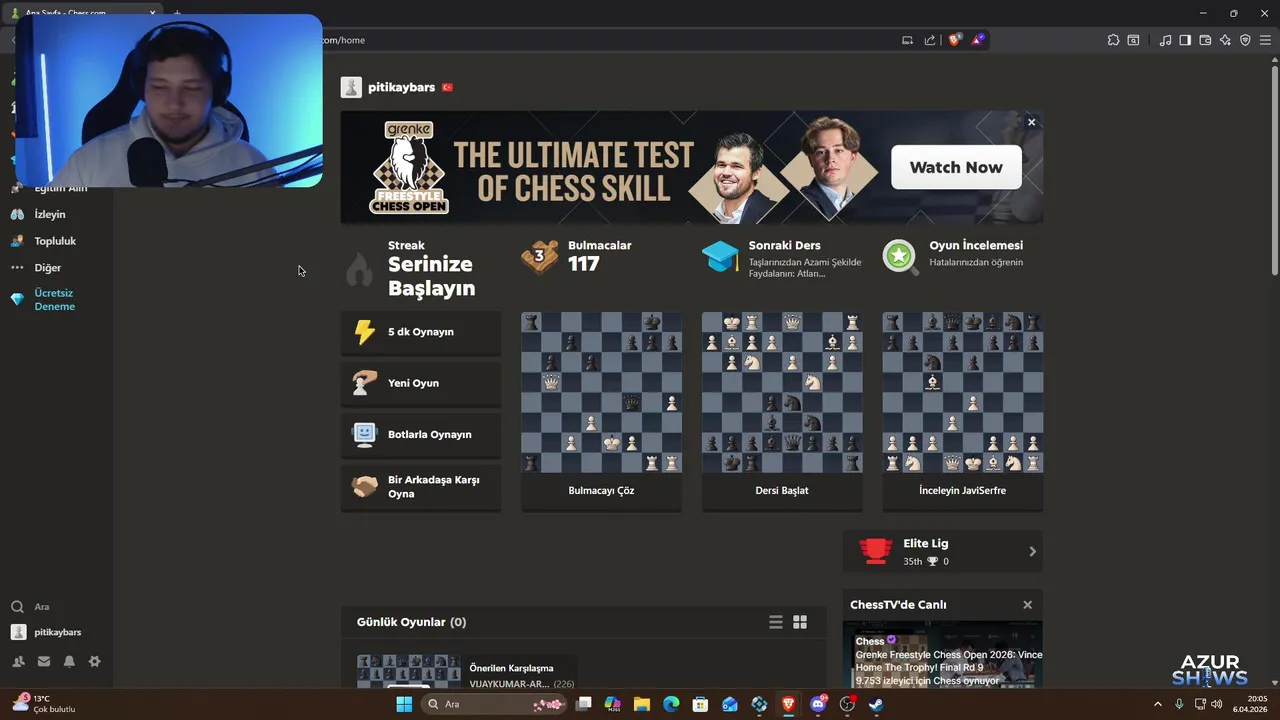The height and width of the screenshot is (720, 1280).
Task: Open Steam from taskbar
Action: coord(876,704)
